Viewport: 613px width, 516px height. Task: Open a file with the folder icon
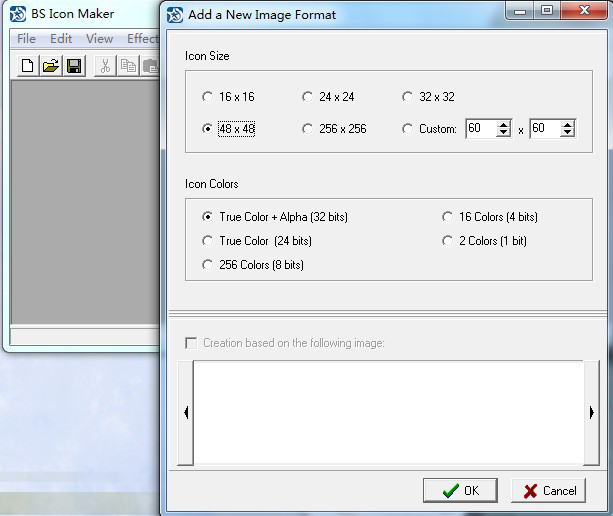(51, 66)
